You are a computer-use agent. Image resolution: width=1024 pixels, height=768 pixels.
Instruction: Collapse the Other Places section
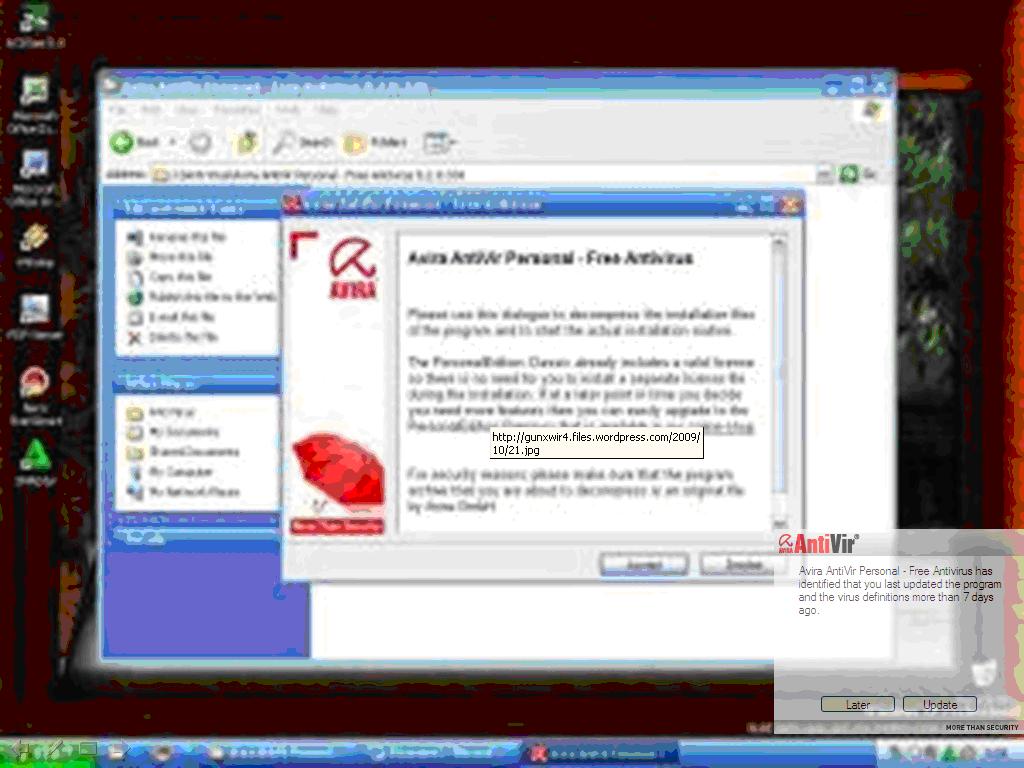tap(197, 383)
